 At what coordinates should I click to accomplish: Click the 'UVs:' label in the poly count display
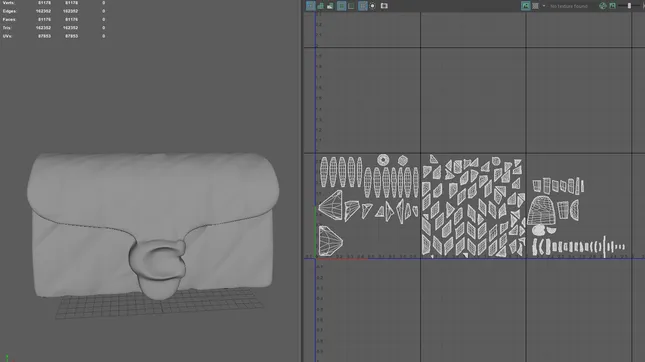[7, 36]
